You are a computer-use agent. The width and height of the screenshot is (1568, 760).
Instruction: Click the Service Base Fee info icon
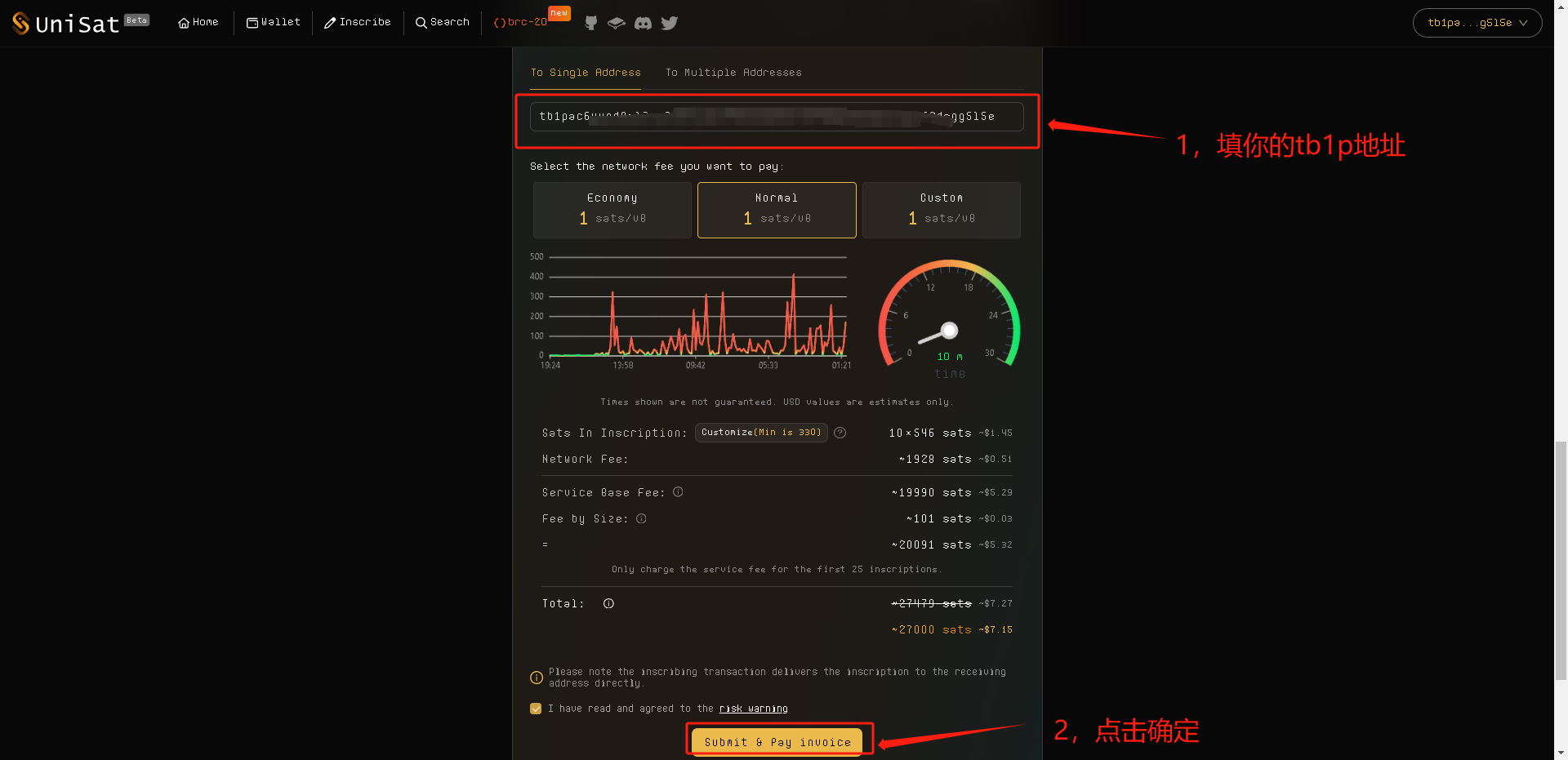point(678,492)
